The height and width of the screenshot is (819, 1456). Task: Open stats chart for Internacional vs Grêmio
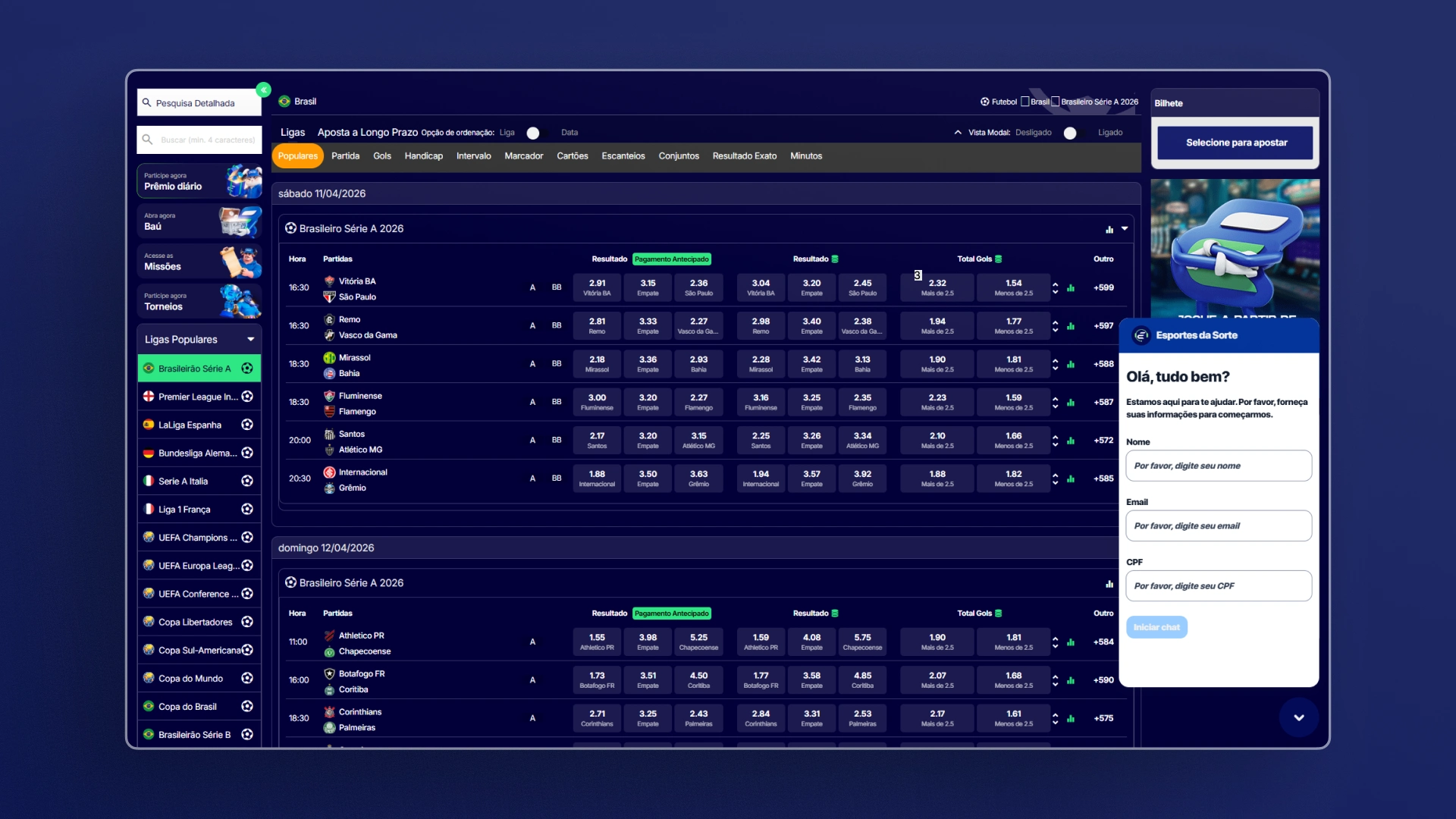[1071, 479]
